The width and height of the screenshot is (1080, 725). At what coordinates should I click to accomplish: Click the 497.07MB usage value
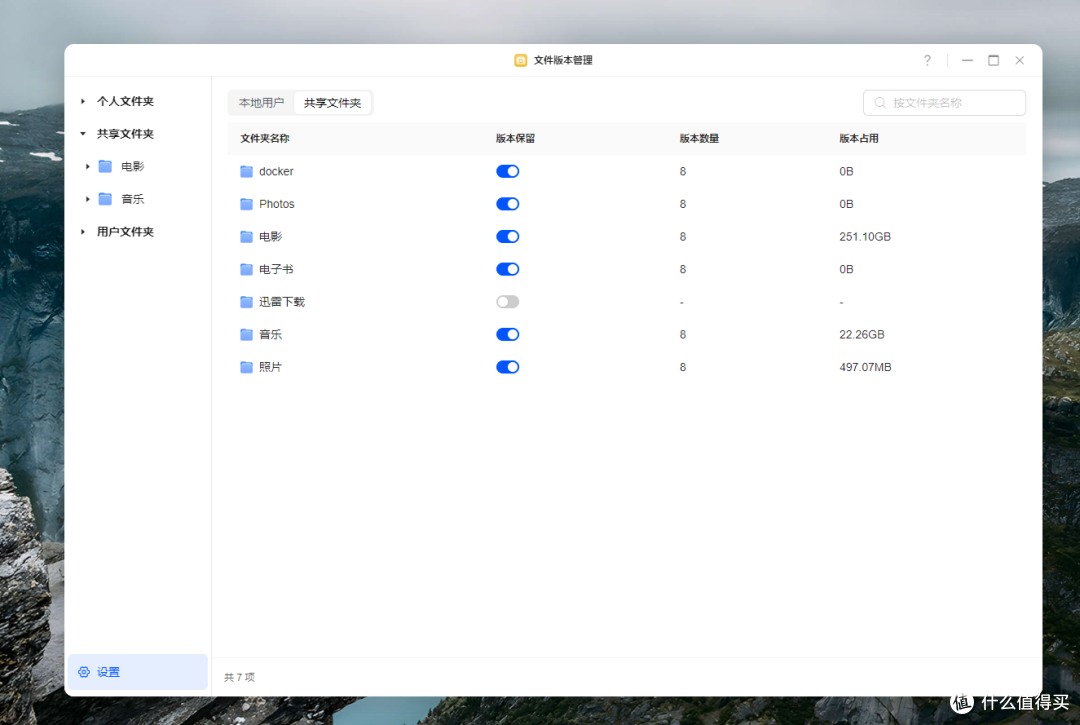coord(865,367)
